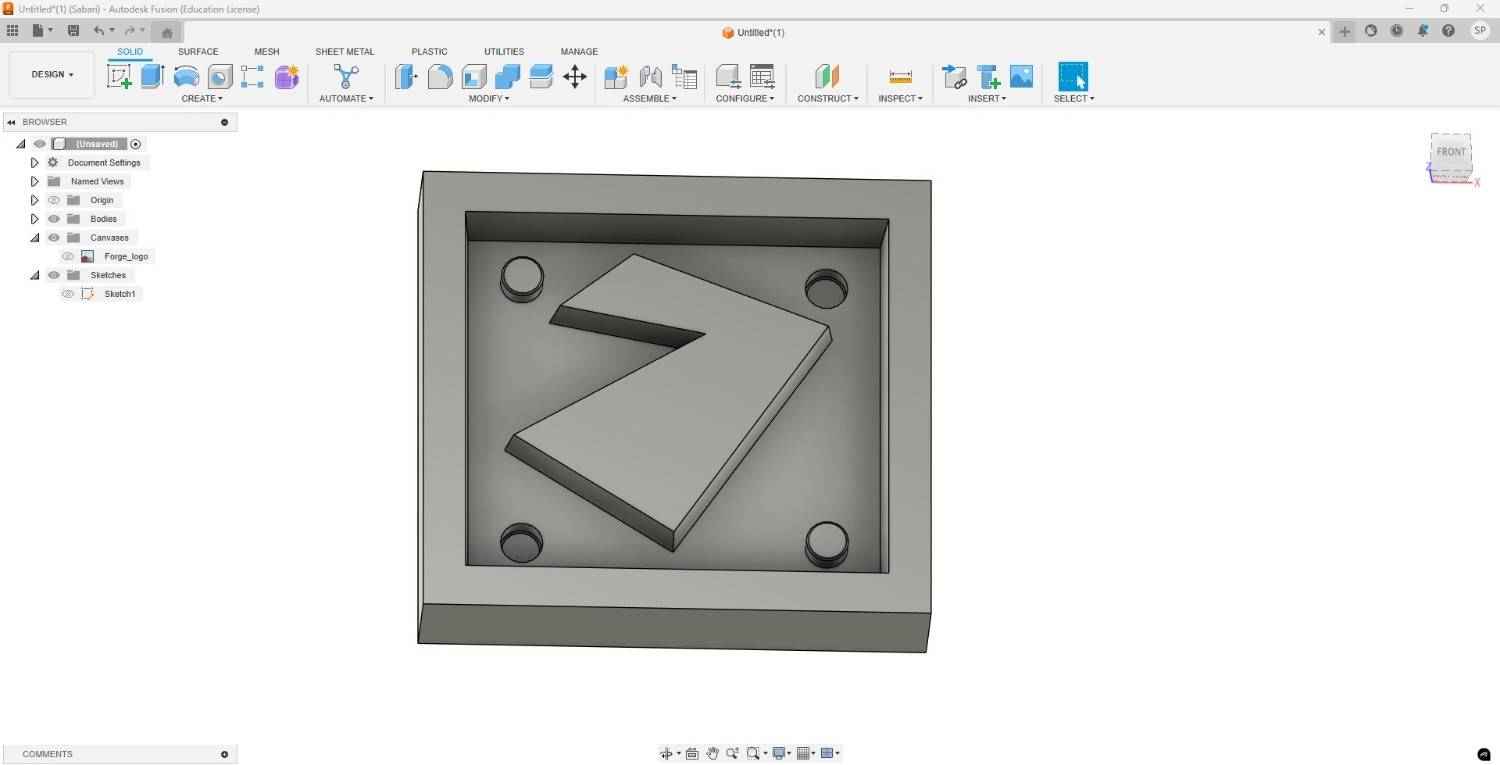Open the Job Status clock icon

click(x=1397, y=31)
